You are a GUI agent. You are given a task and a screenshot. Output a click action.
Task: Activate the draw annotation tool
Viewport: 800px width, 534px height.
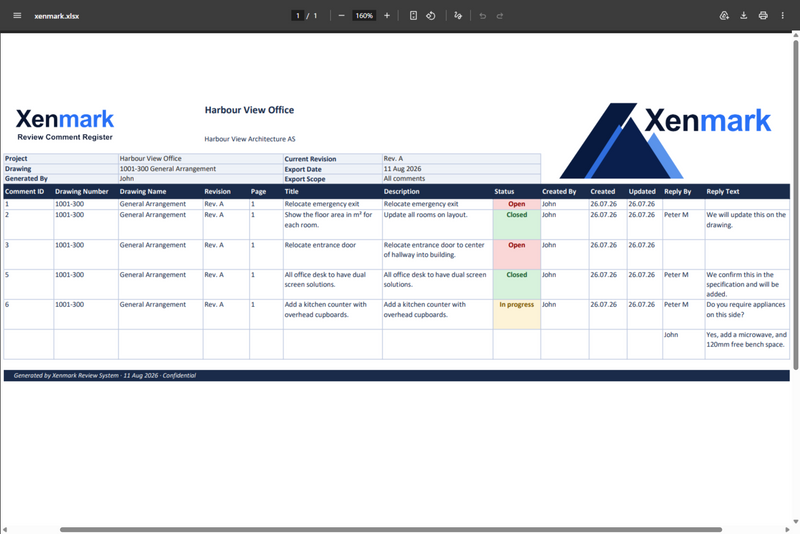[458, 15]
